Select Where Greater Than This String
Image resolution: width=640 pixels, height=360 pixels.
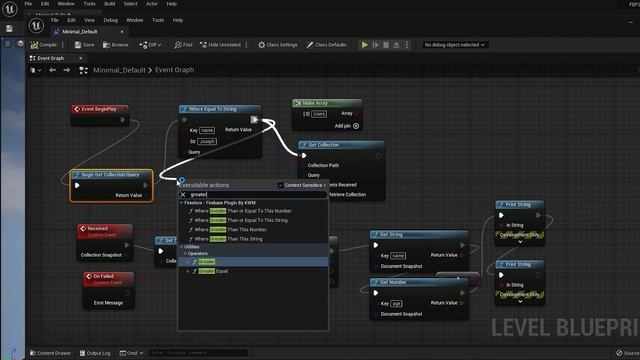(229, 239)
